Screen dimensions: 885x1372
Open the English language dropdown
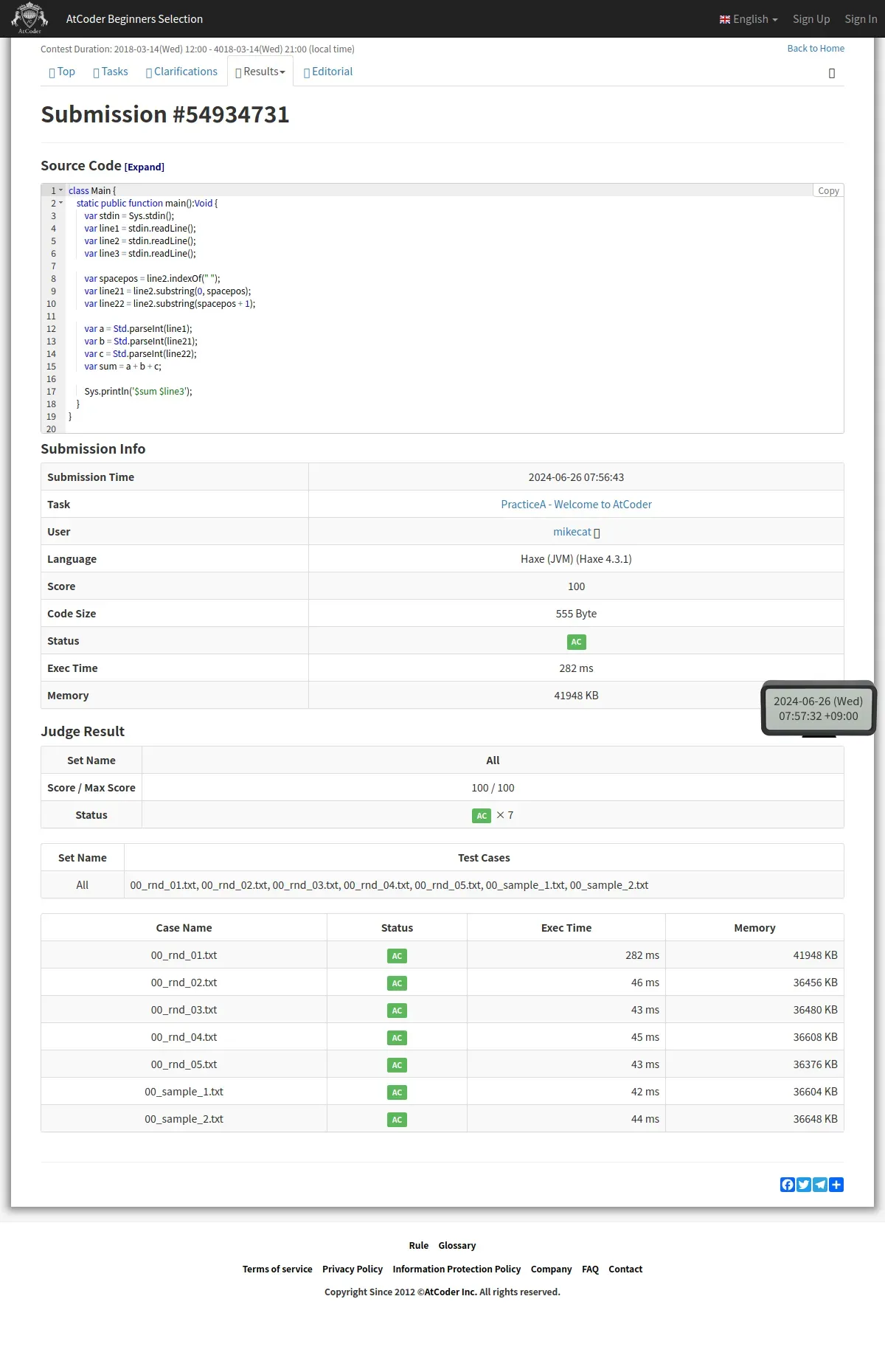pos(749,19)
